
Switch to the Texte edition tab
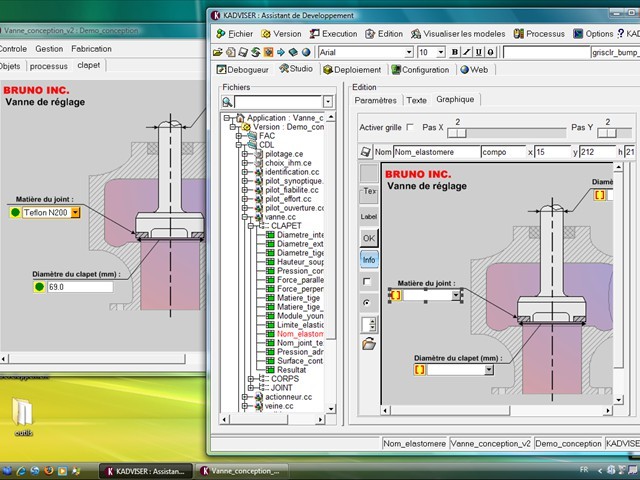point(417,100)
